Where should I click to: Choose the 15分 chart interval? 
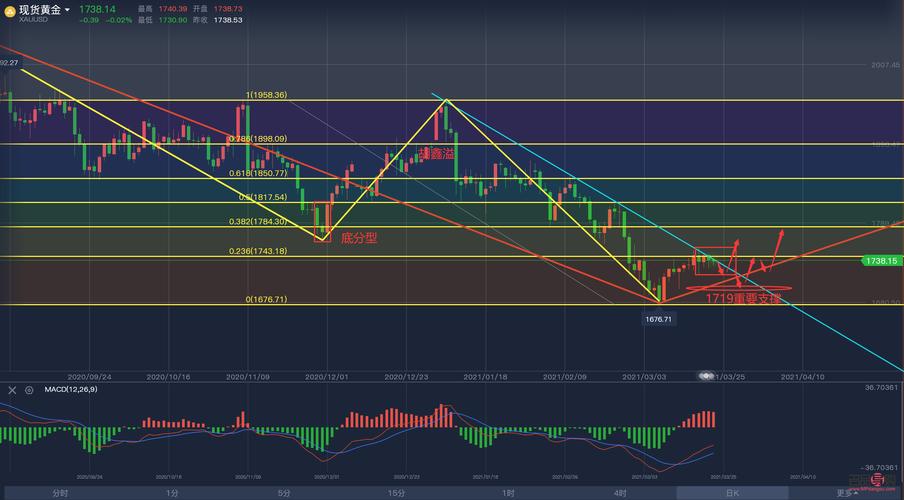(396, 493)
